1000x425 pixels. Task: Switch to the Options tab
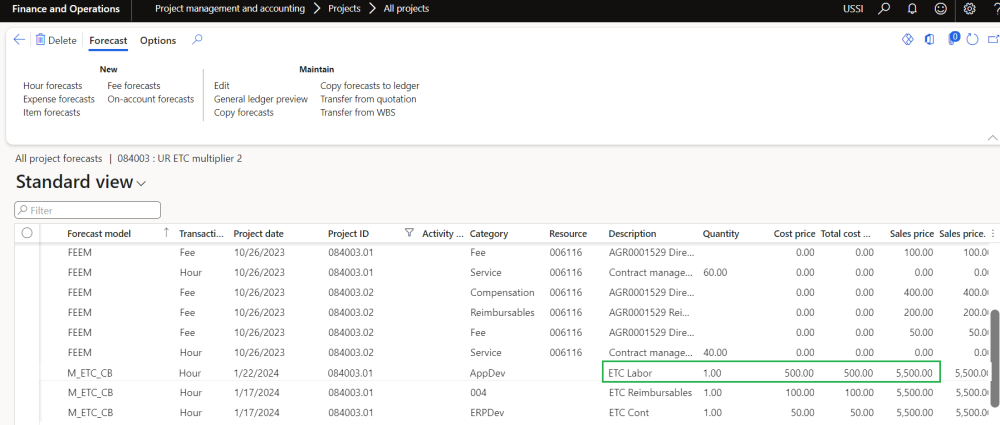158,41
